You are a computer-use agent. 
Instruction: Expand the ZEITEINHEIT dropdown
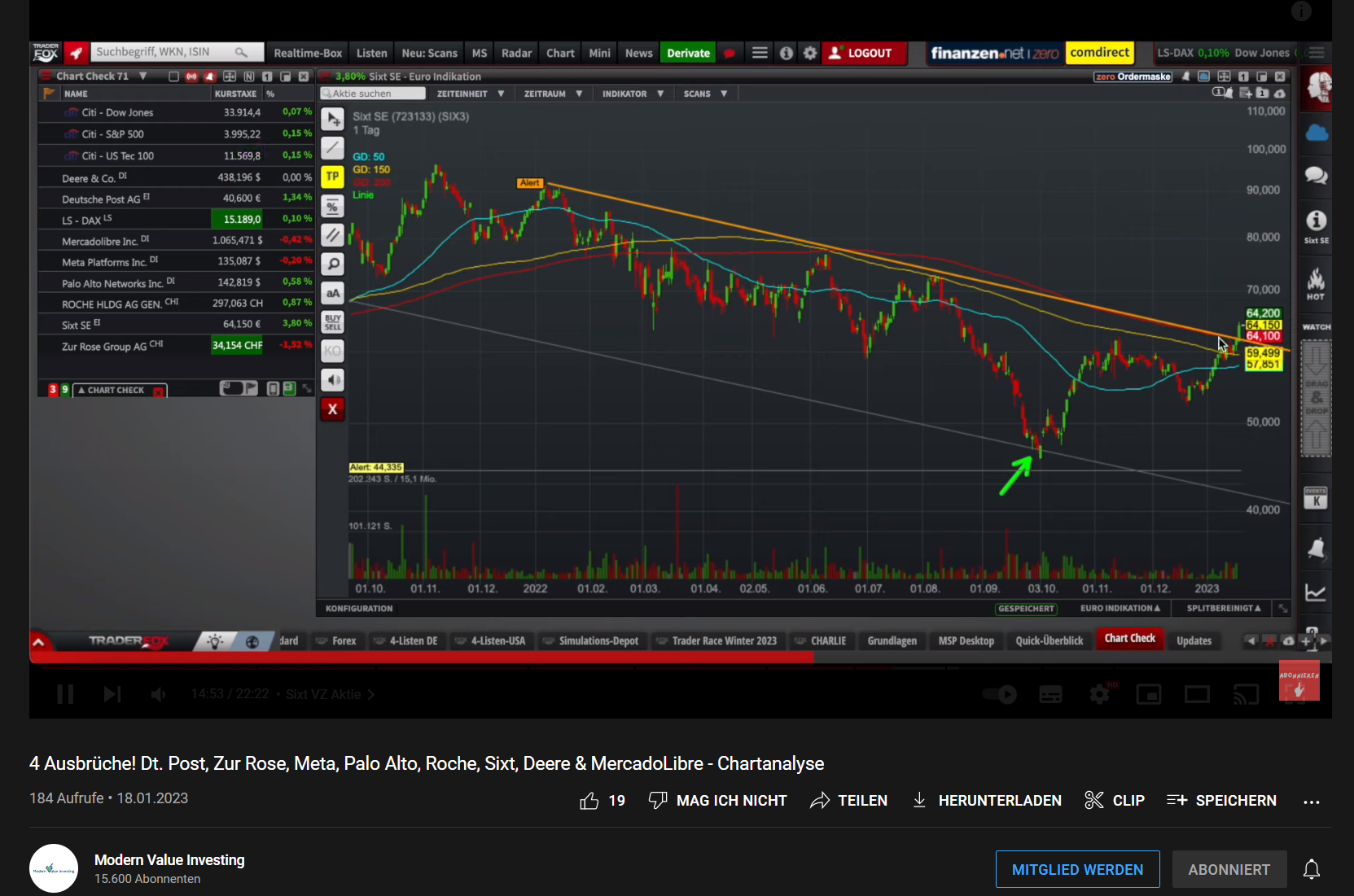(471, 94)
